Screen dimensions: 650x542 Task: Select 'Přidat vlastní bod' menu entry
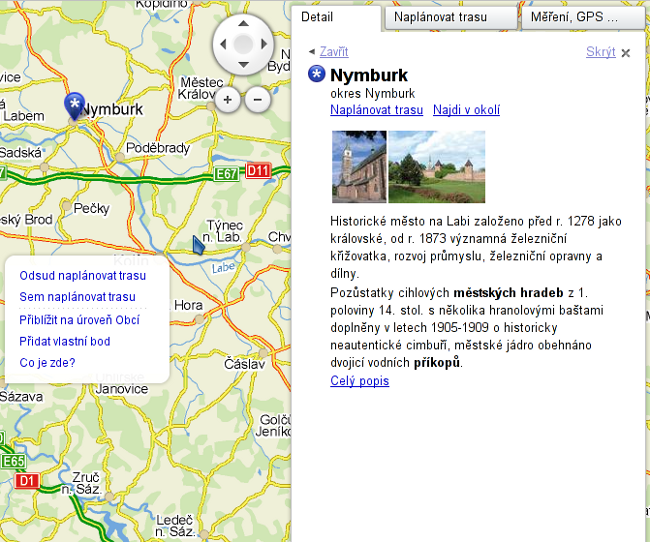pyautogui.click(x=65, y=342)
